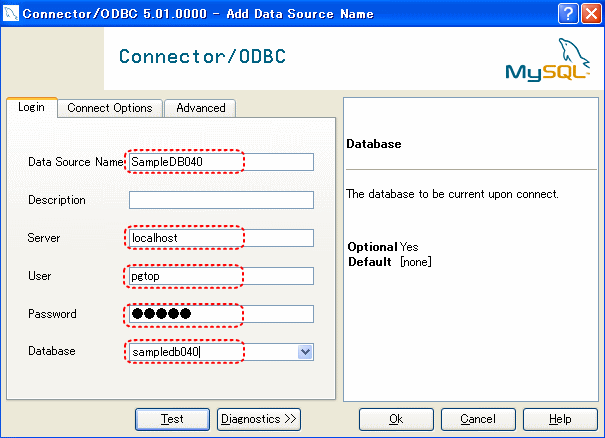Open Help with the Help button

[560, 419]
